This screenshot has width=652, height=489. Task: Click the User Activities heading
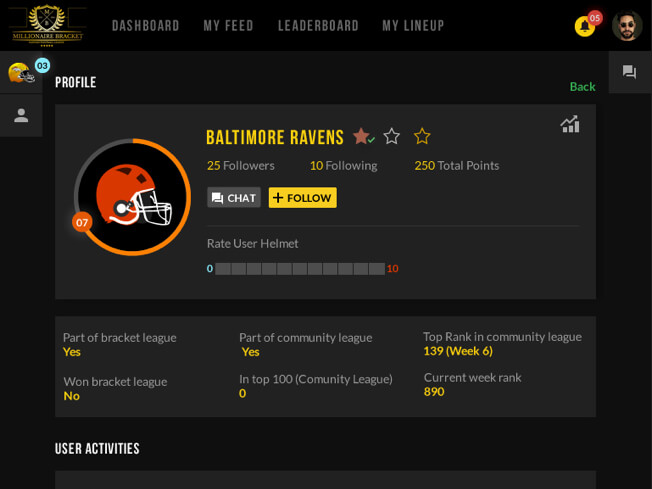pos(97,449)
